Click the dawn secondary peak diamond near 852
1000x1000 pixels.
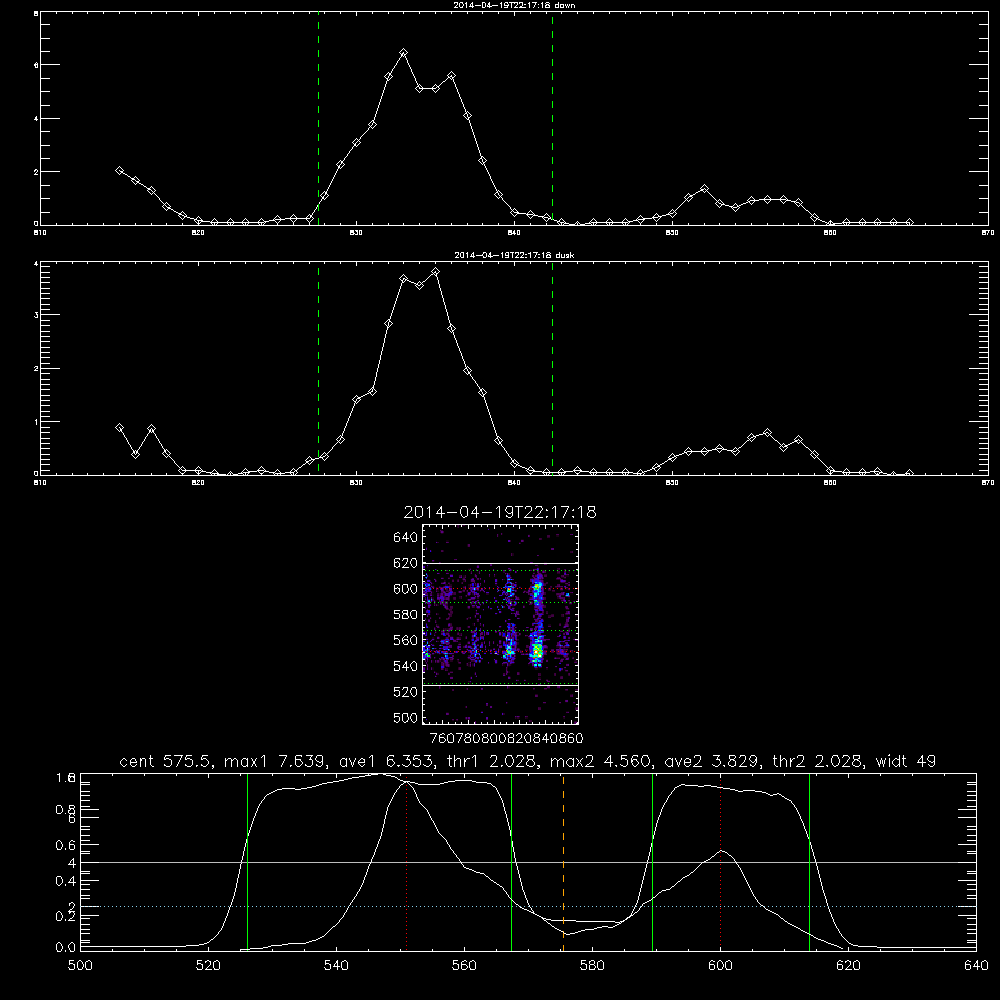pos(704,189)
